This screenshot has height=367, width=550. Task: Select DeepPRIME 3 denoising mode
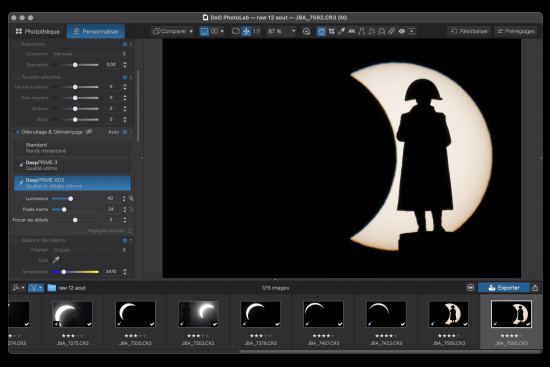72,165
